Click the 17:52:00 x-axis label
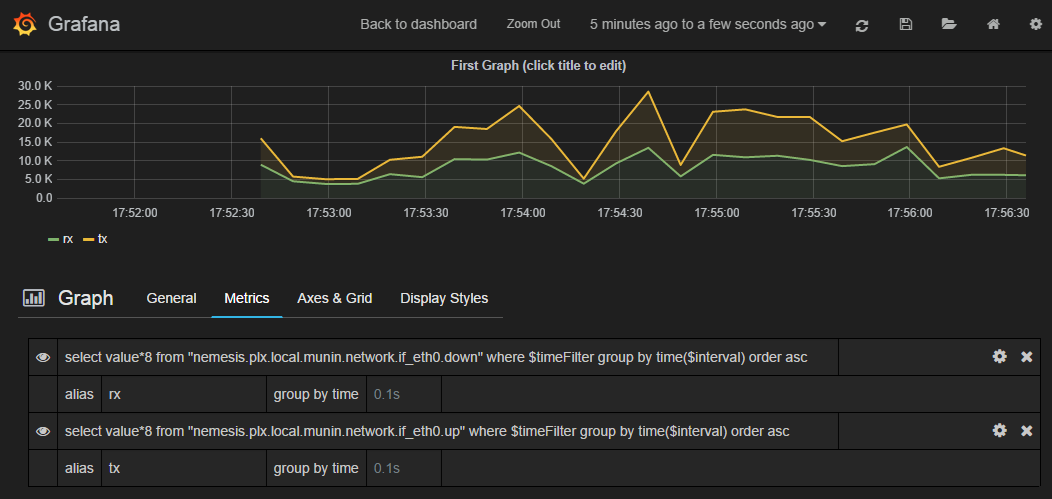Screen dimensions: 1052x499 point(135,213)
